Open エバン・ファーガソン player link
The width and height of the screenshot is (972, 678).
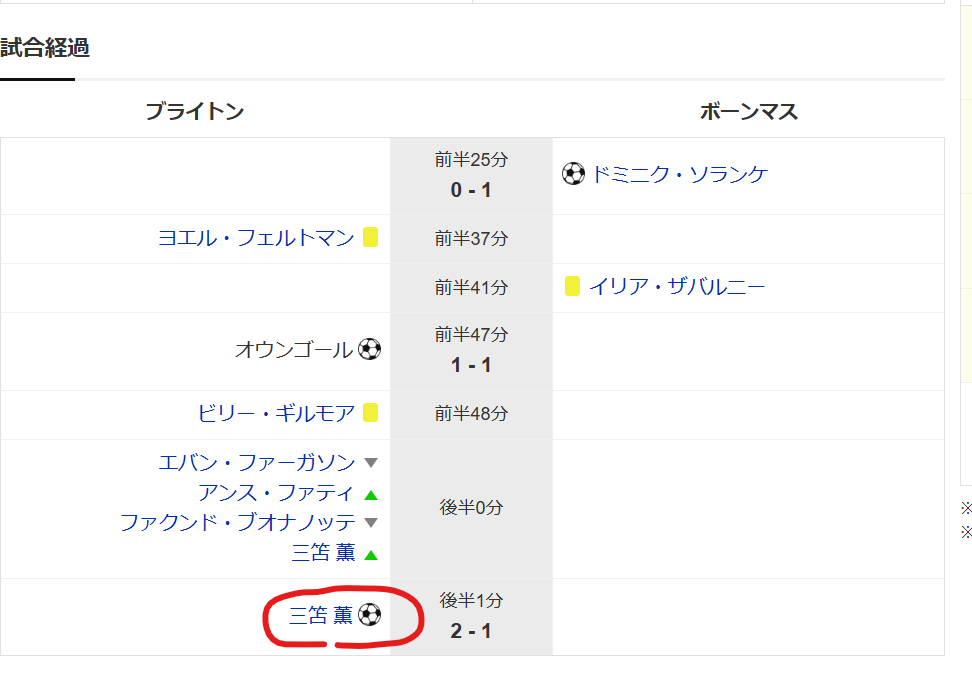(257, 462)
